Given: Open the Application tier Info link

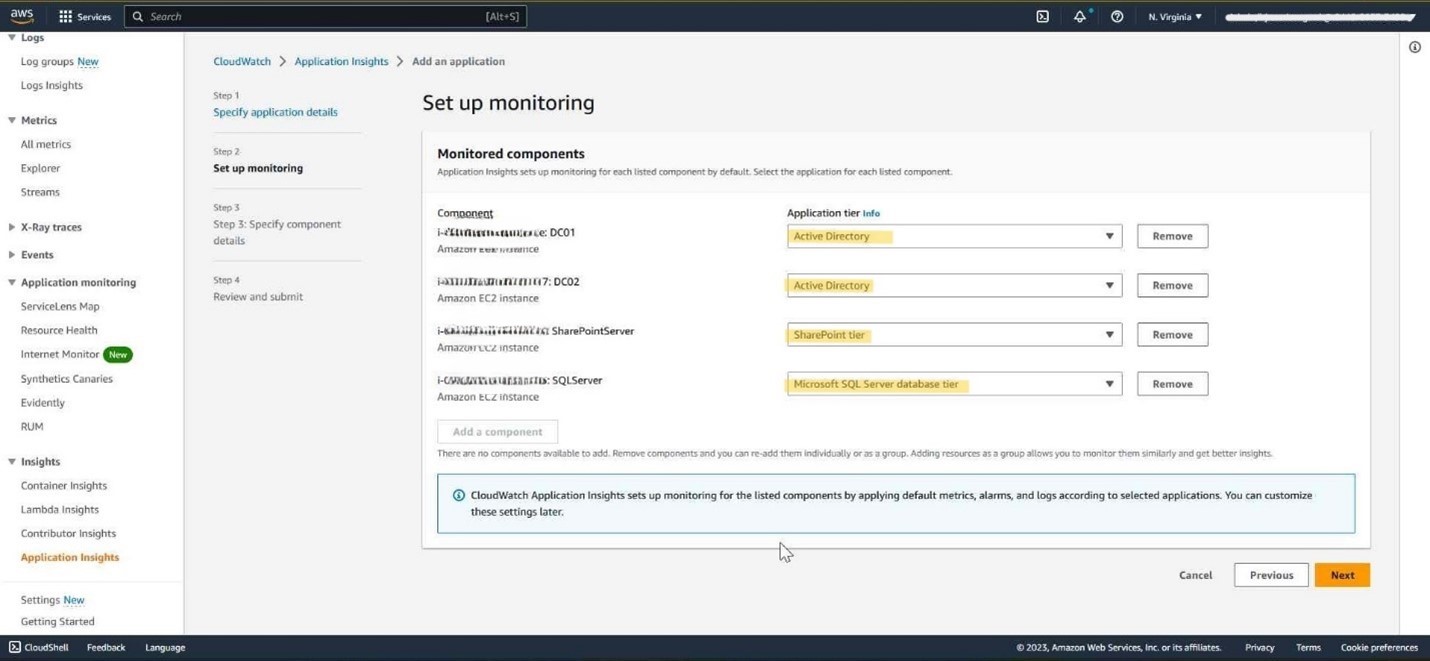Looking at the screenshot, I should click(871, 213).
